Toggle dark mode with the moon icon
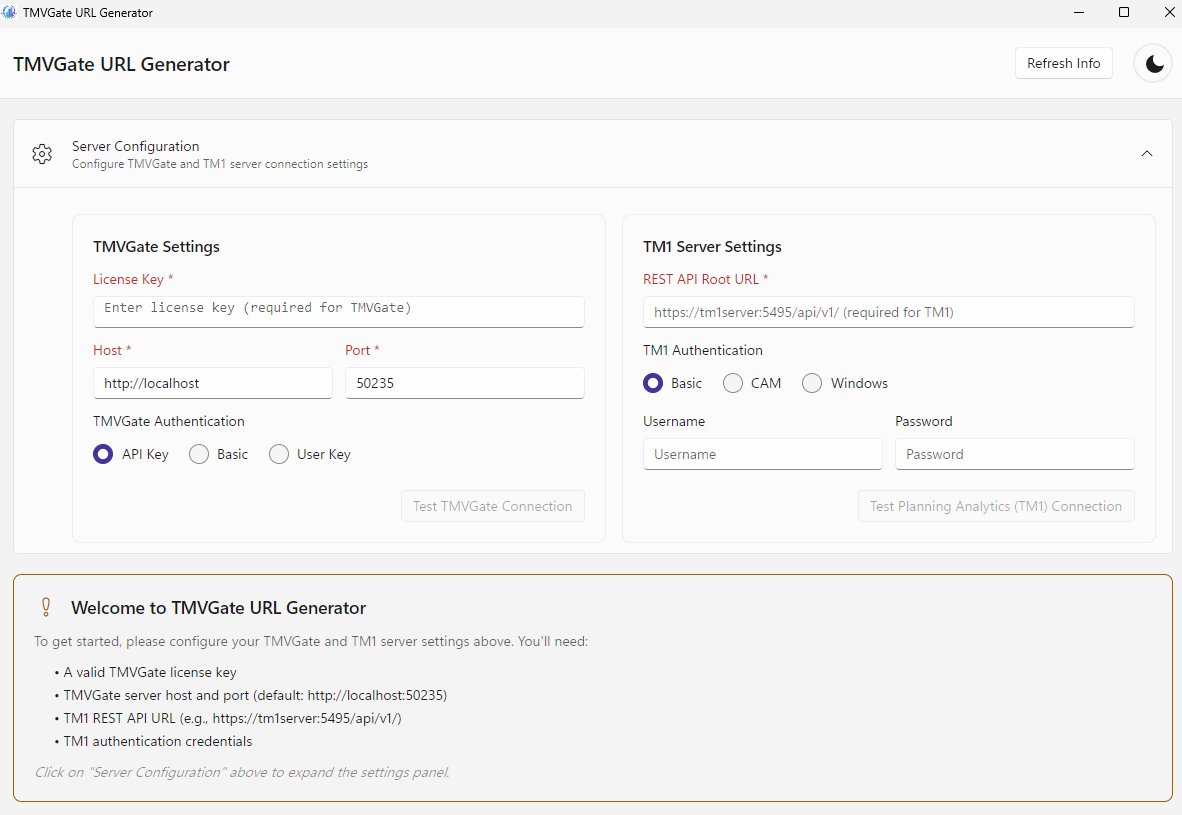Viewport: 1182px width, 815px height. 1153,64
